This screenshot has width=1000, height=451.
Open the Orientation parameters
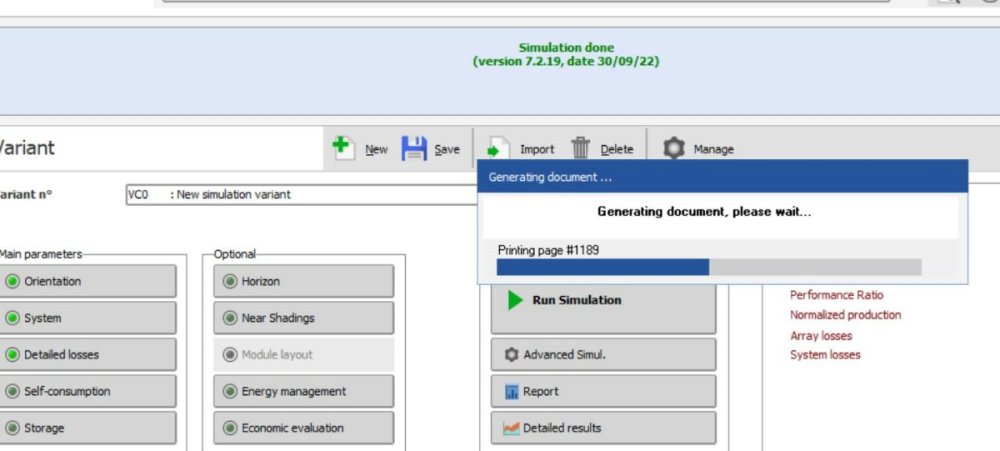click(88, 282)
